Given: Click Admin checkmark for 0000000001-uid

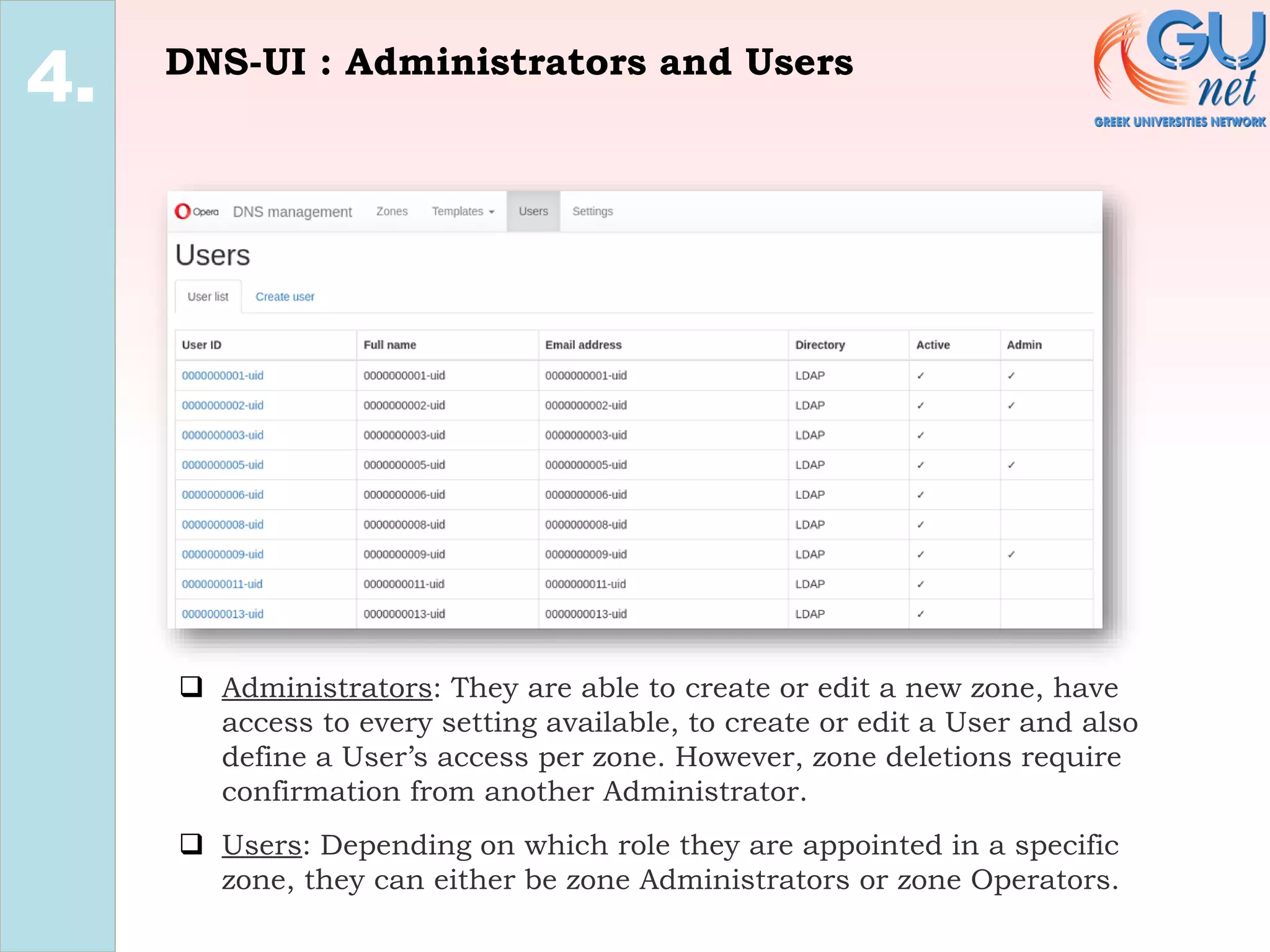Looking at the screenshot, I should [x=1011, y=376].
